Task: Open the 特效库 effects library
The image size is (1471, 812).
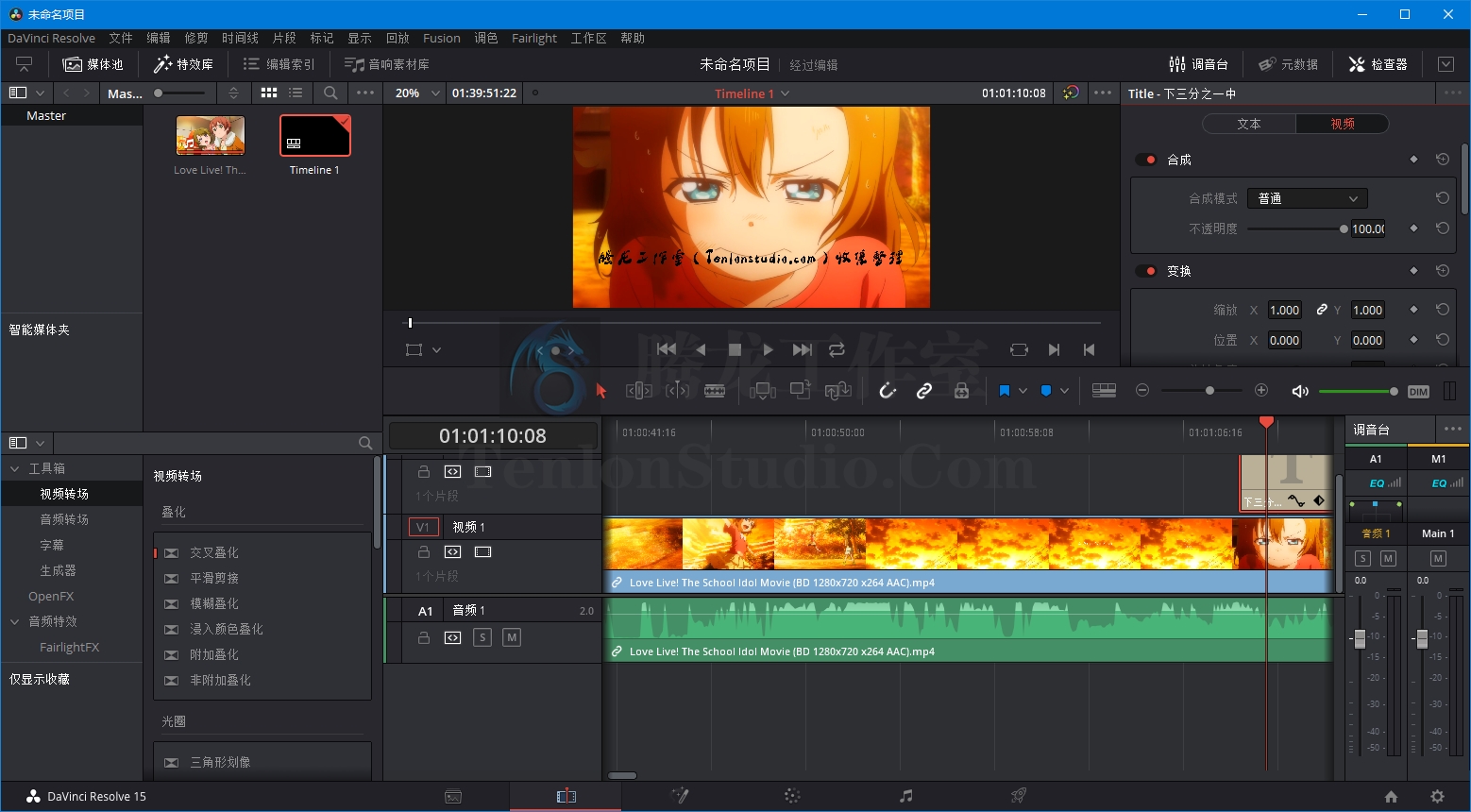Action: pos(183,64)
